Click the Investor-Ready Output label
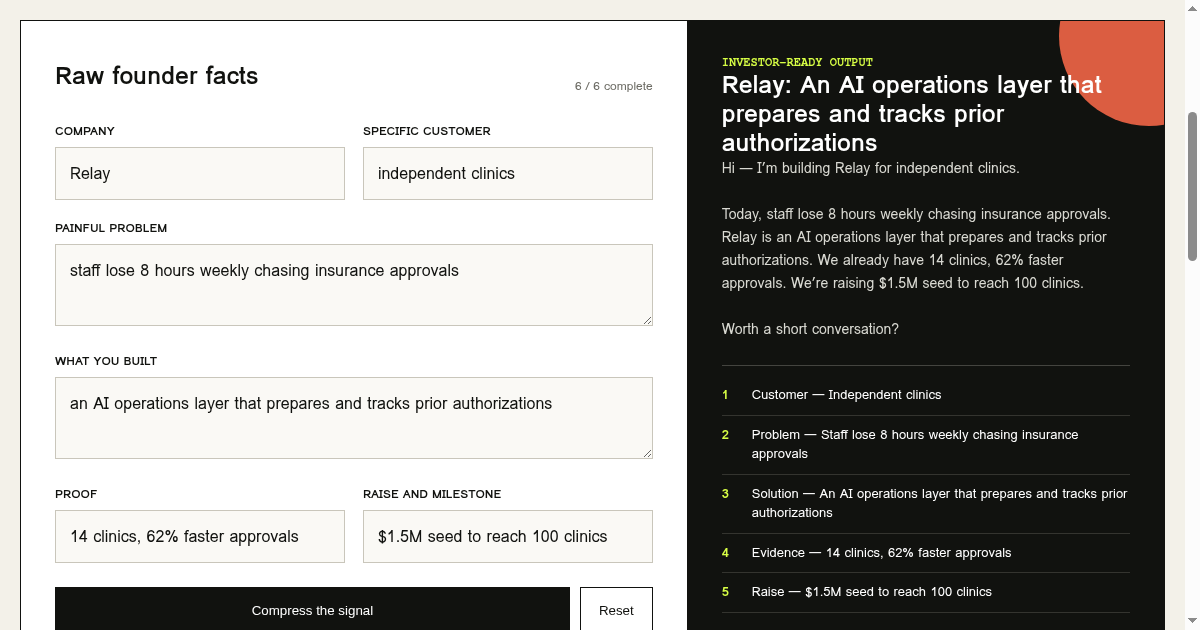This screenshot has height=630, width=1200. click(797, 62)
